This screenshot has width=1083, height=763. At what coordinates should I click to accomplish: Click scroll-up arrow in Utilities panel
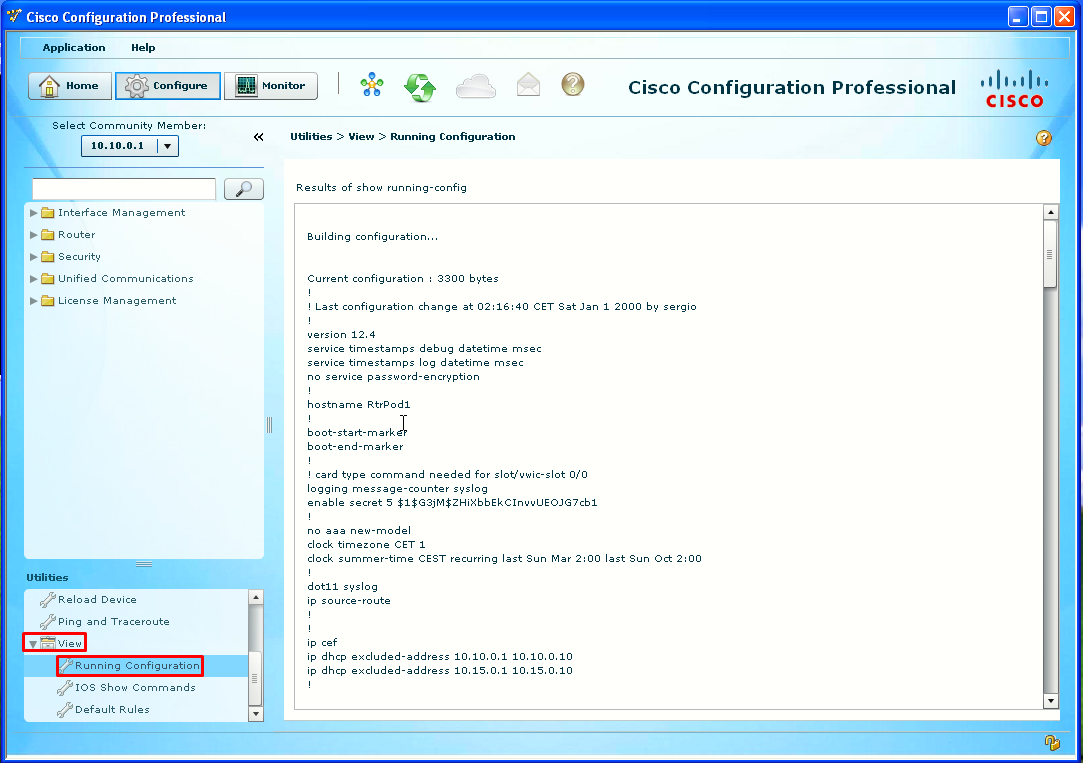click(x=256, y=597)
